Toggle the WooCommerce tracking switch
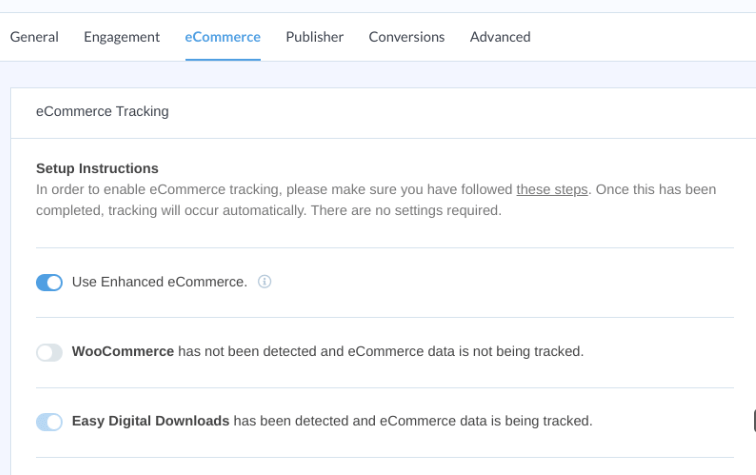The image size is (756, 475). click(49, 353)
